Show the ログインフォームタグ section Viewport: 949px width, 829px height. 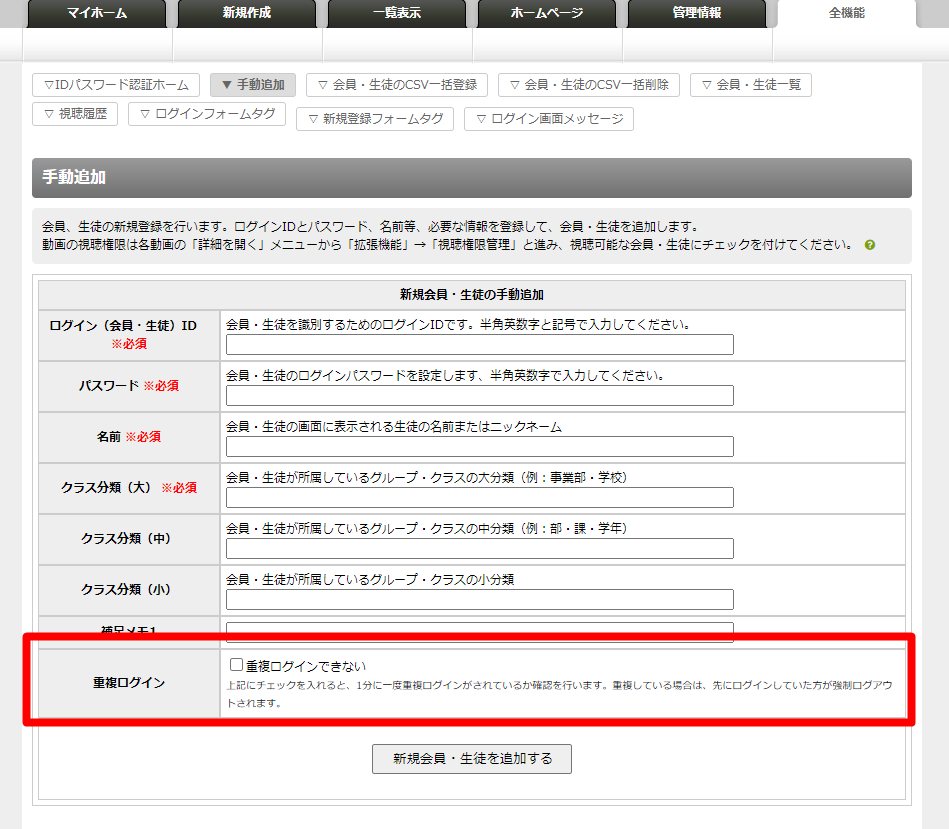tap(207, 114)
